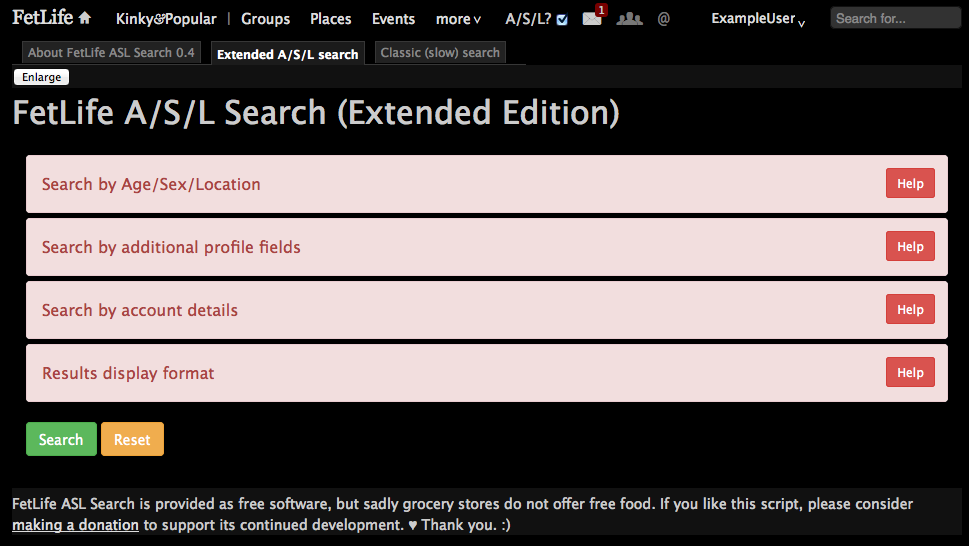Click the red unread message count badge

tap(601, 10)
